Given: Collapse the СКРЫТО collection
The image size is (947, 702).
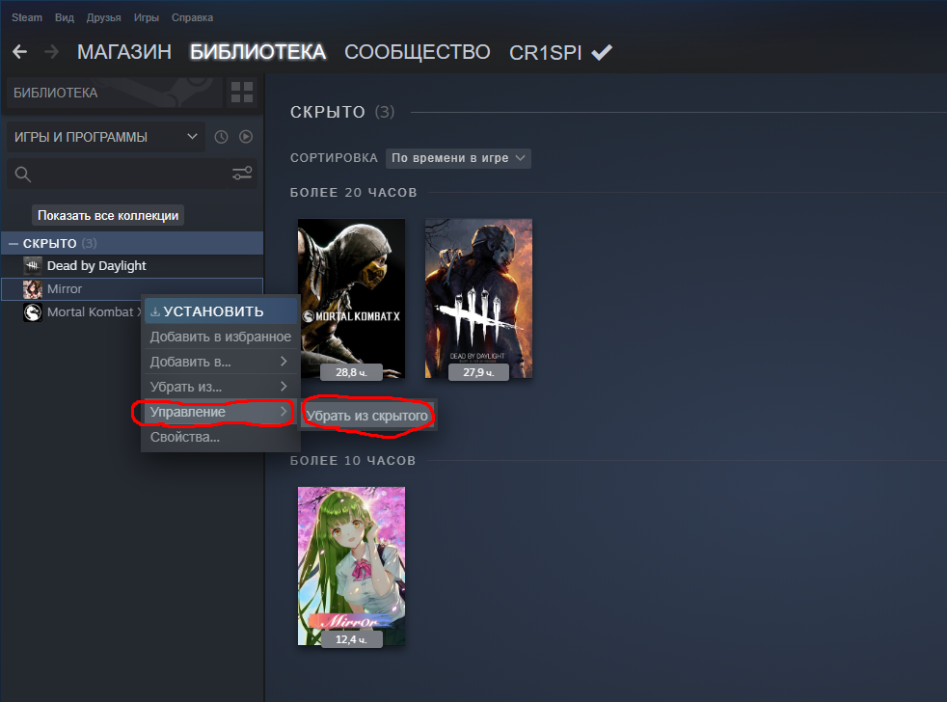Looking at the screenshot, I should click(13, 243).
